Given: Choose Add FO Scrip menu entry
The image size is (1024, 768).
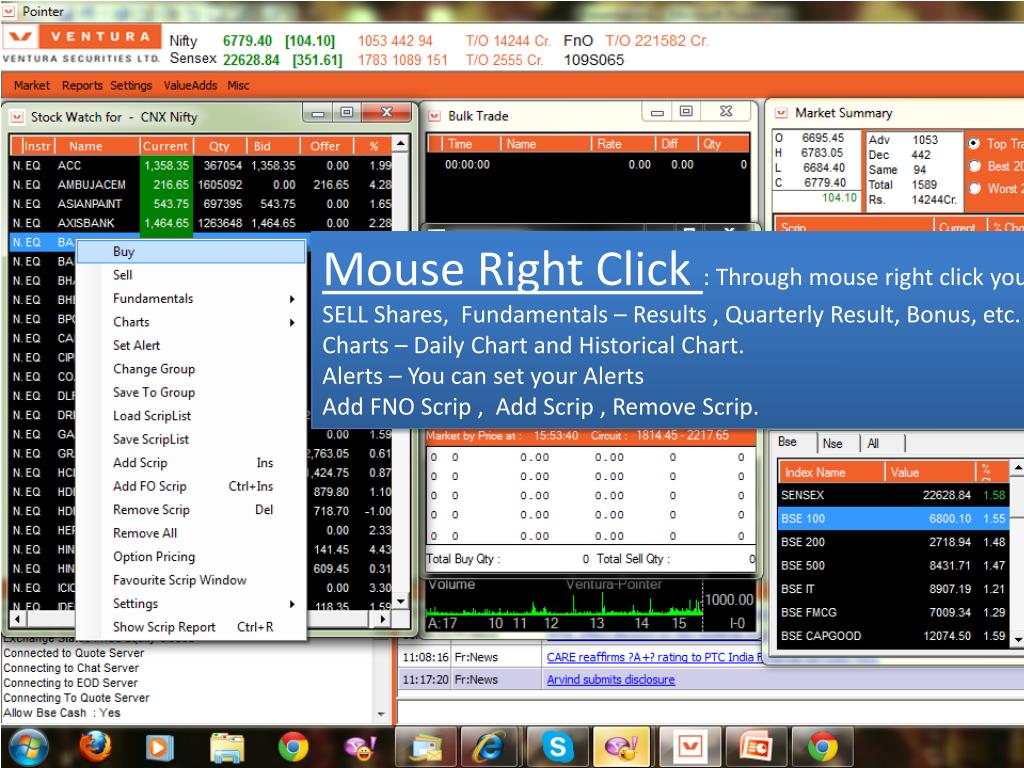Looking at the screenshot, I should 191,487.
